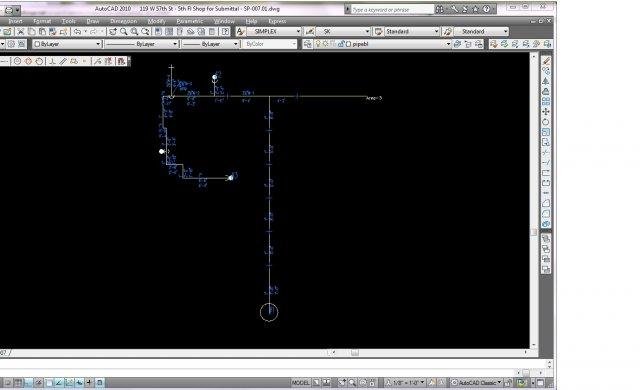
Task: Click the search binoculars icon in title bar
Action: point(440,9)
